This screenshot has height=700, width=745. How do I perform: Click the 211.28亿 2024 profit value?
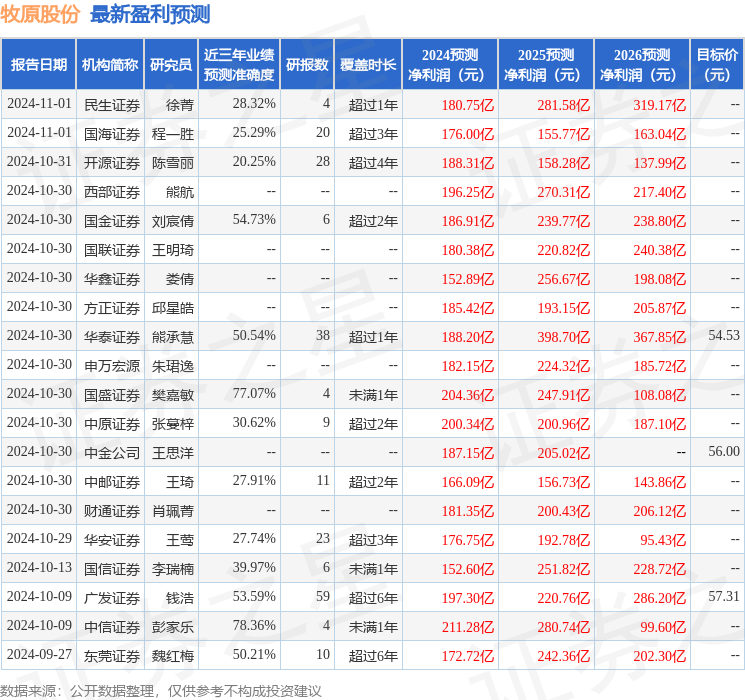pos(468,627)
